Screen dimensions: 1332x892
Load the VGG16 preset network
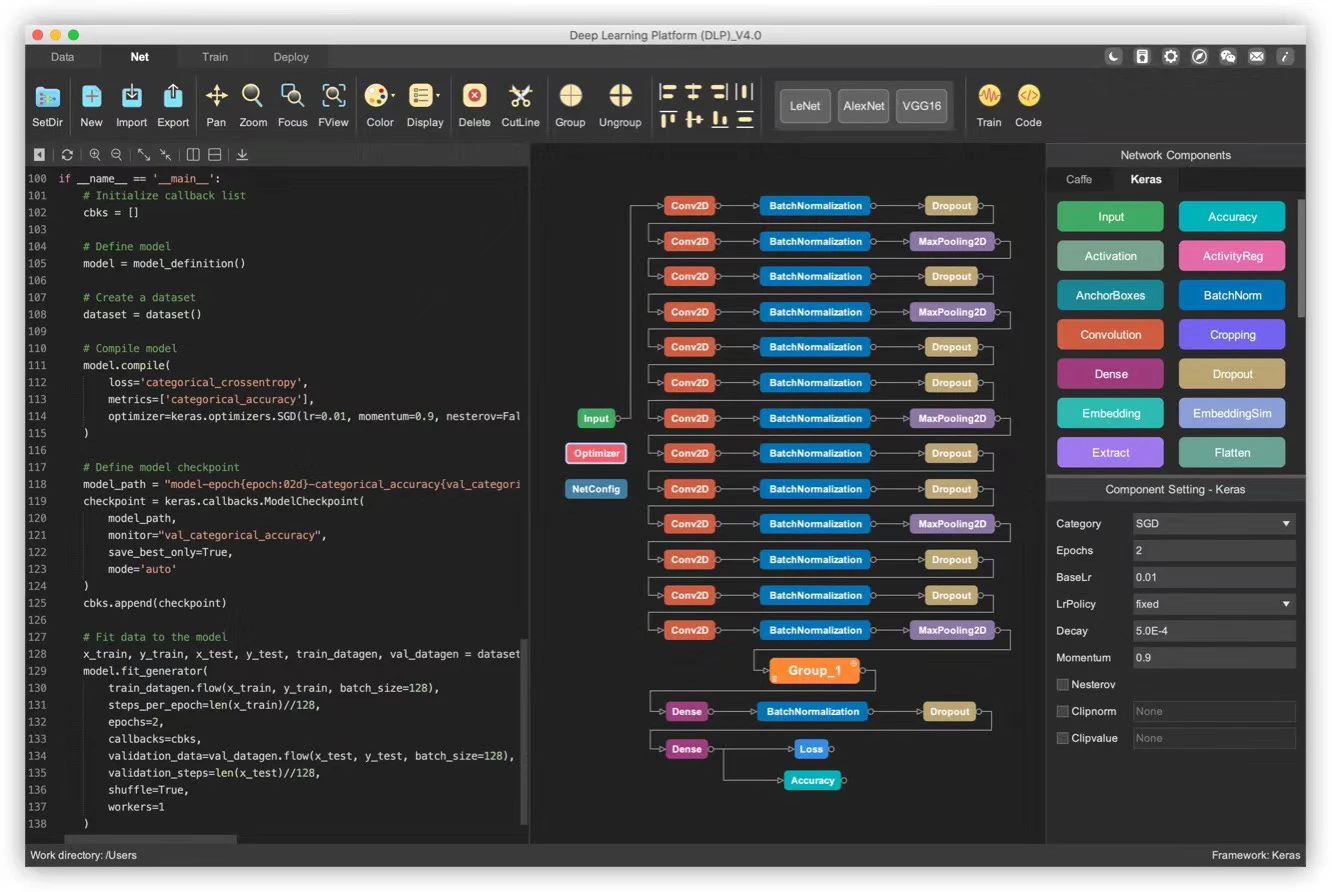pos(921,106)
